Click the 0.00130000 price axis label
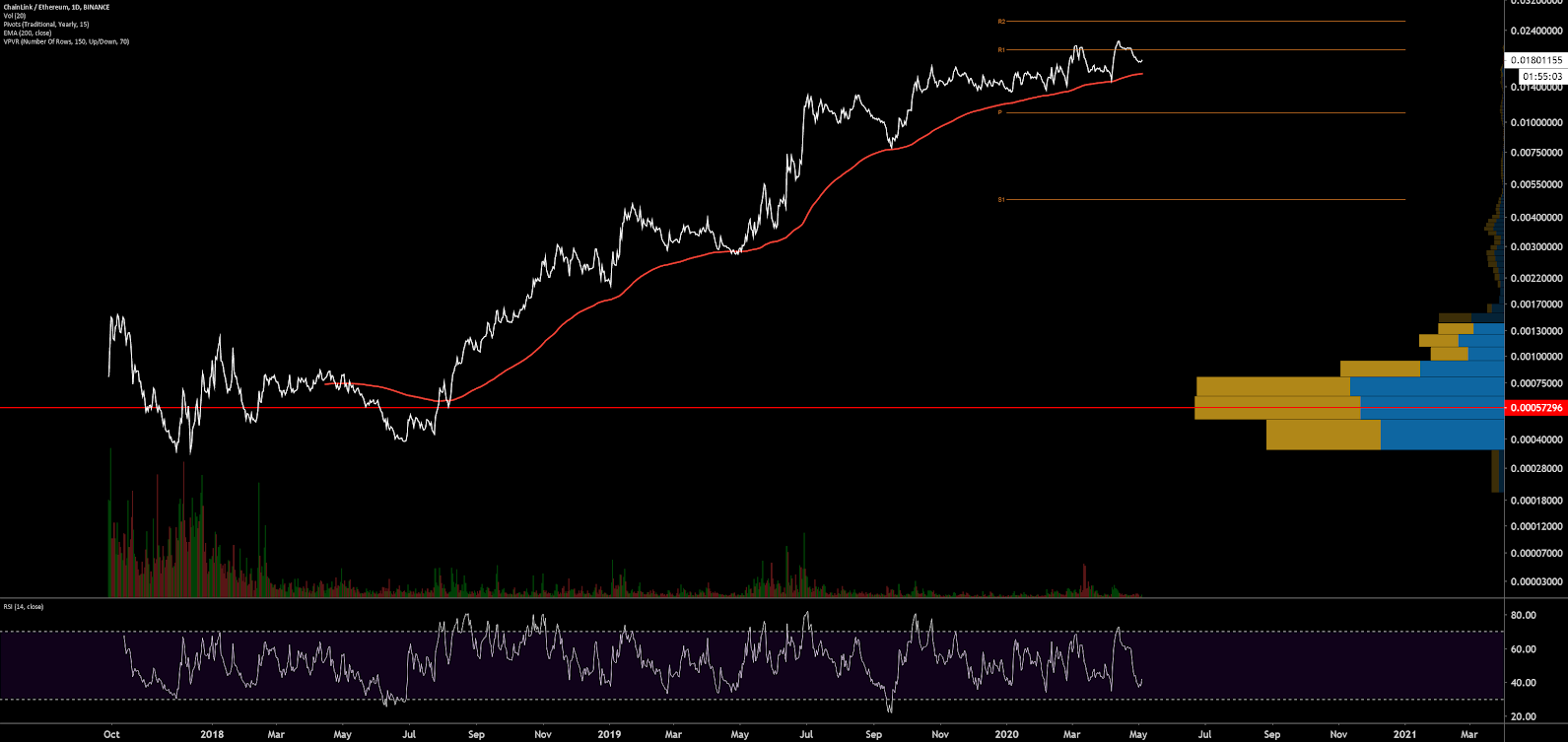This screenshot has width=1568, height=742. [x=1535, y=331]
